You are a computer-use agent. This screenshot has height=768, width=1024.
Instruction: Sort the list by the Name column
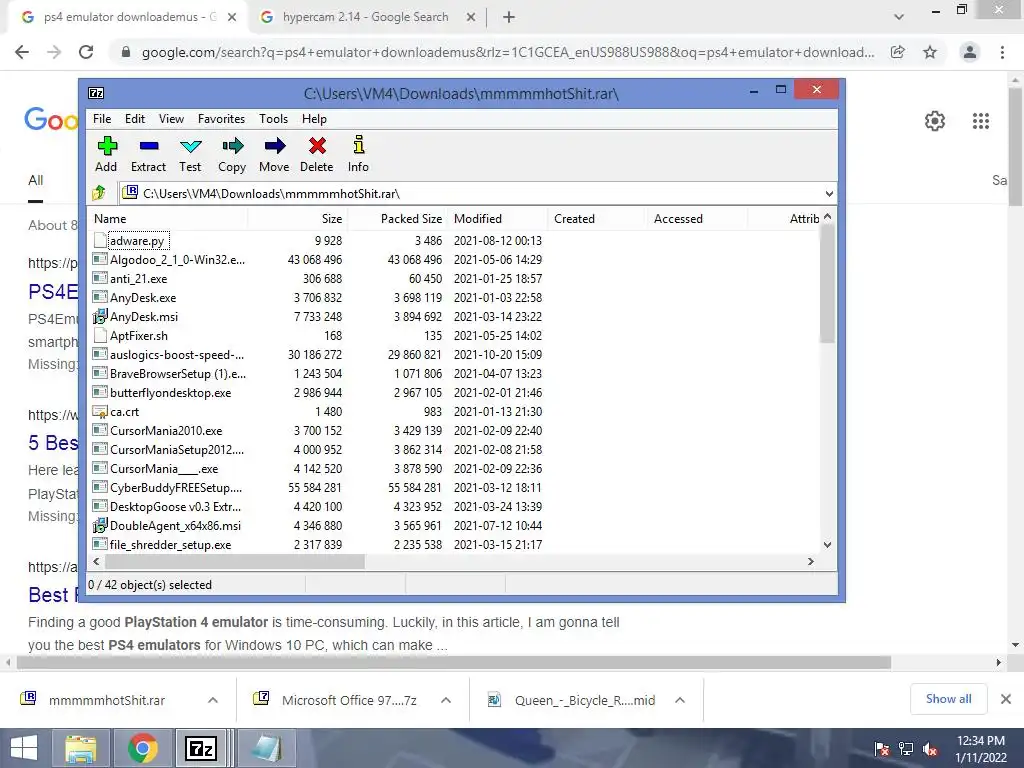point(167,219)
